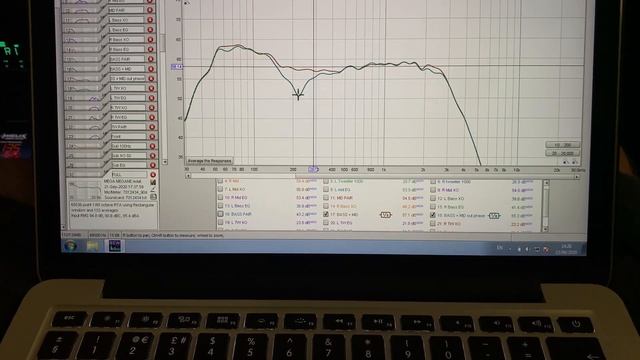
Task: Click graph horizontal scrollbar right arrow
Action: 577,177
